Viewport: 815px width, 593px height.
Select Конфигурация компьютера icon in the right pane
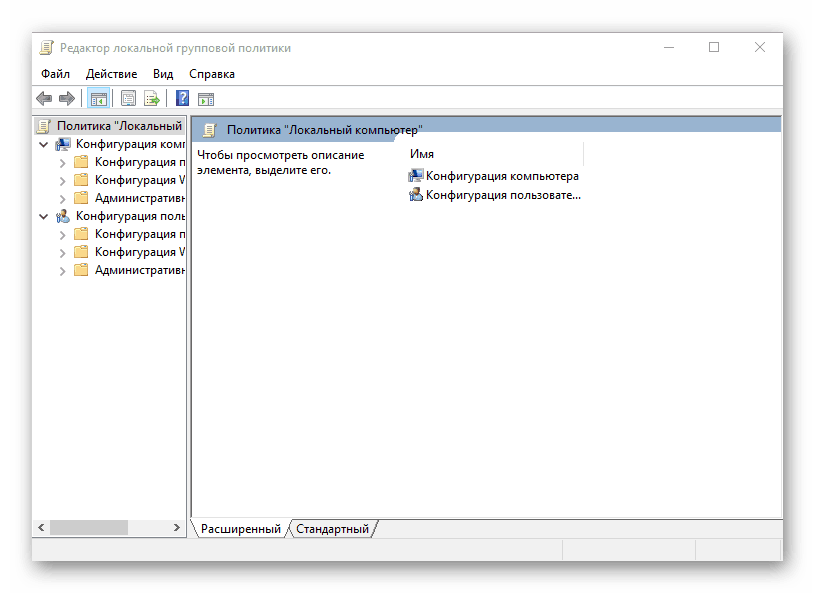[x=415, y=176]
